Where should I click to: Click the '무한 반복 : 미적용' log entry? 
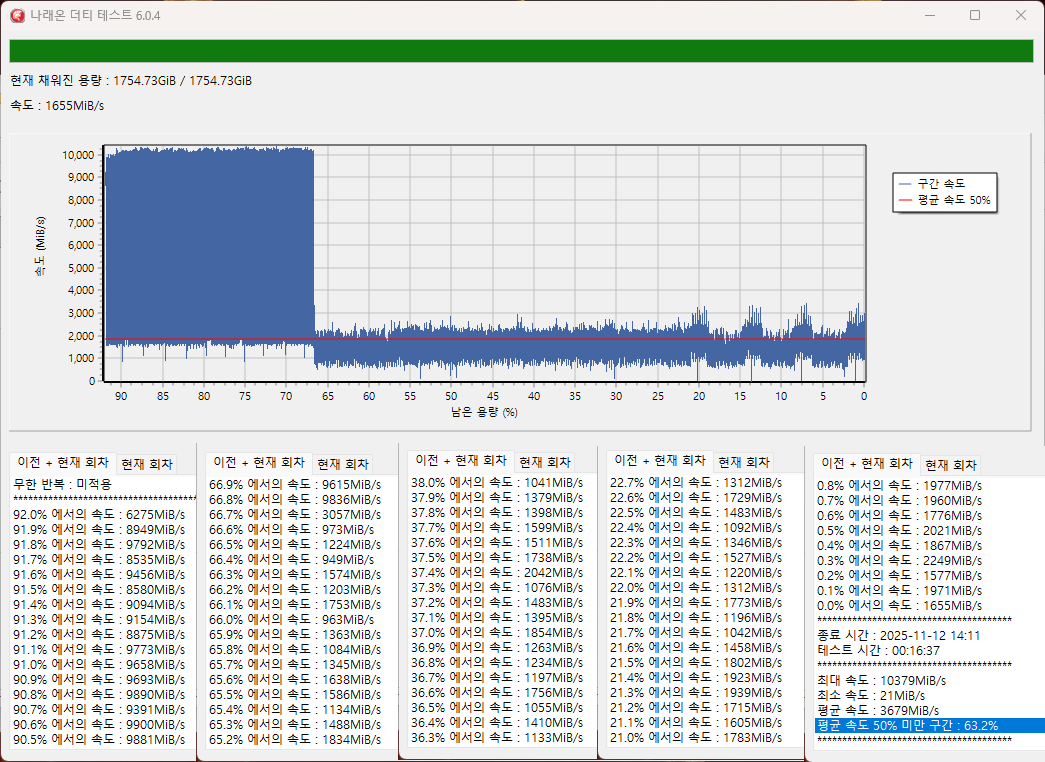62,484
